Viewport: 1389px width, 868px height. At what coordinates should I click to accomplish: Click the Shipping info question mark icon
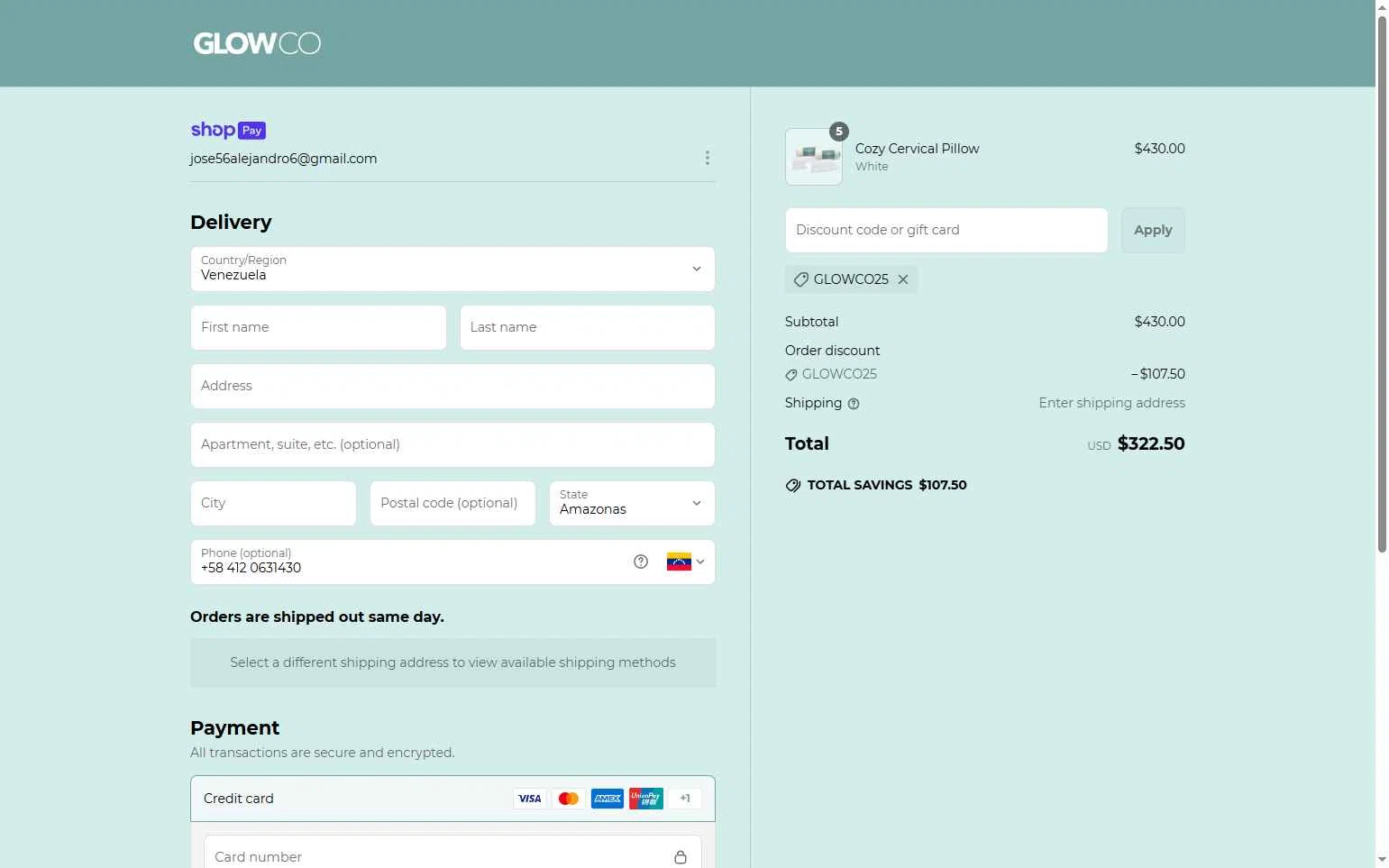[x=854, y=404]
